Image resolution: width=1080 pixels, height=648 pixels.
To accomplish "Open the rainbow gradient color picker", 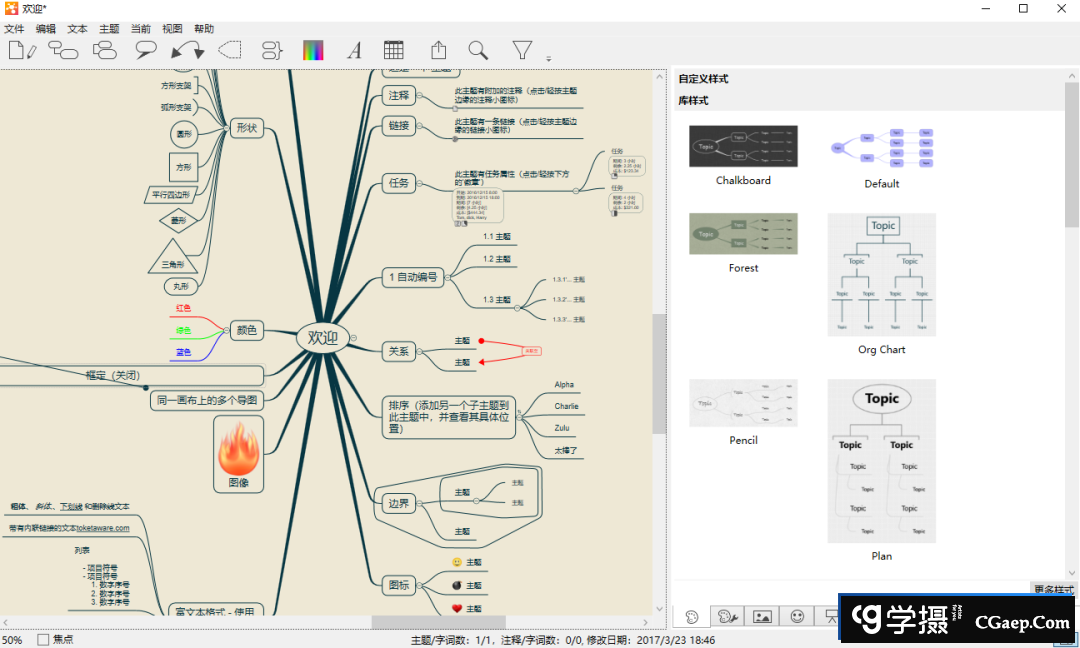I will (313, 49).
